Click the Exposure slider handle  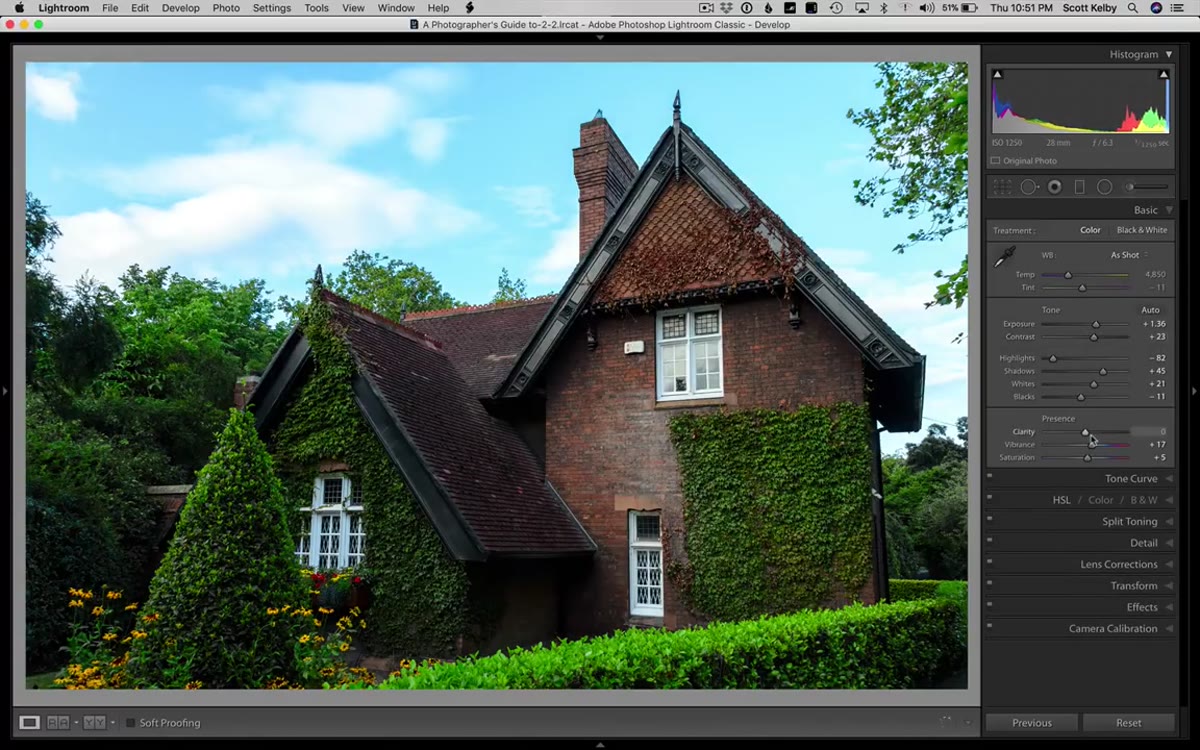[1096, 324]
